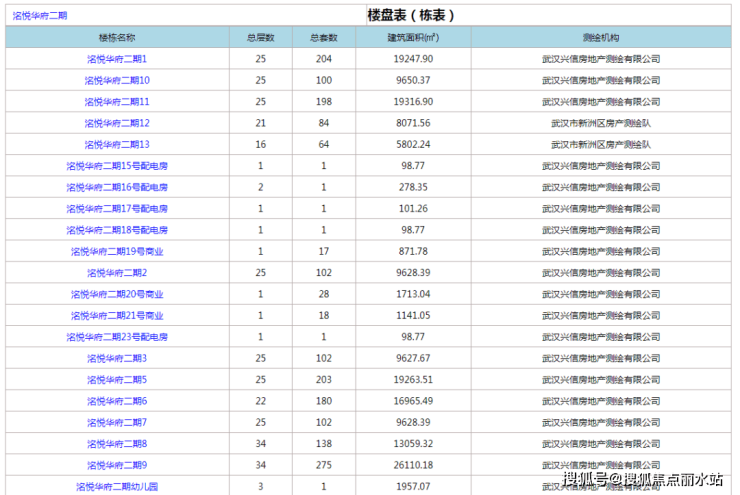The image size is (740, 495).
Task: Select area value 5802.24
Action: coord(413,144)
